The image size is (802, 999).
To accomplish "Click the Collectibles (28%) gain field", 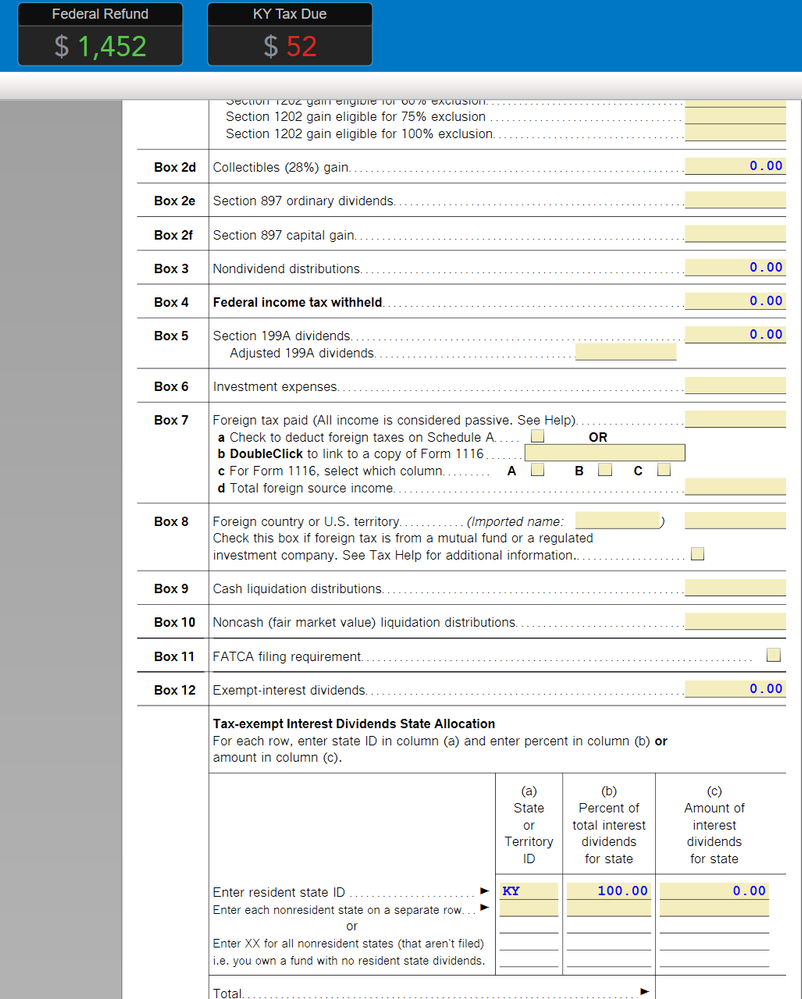I will [734, 166].
